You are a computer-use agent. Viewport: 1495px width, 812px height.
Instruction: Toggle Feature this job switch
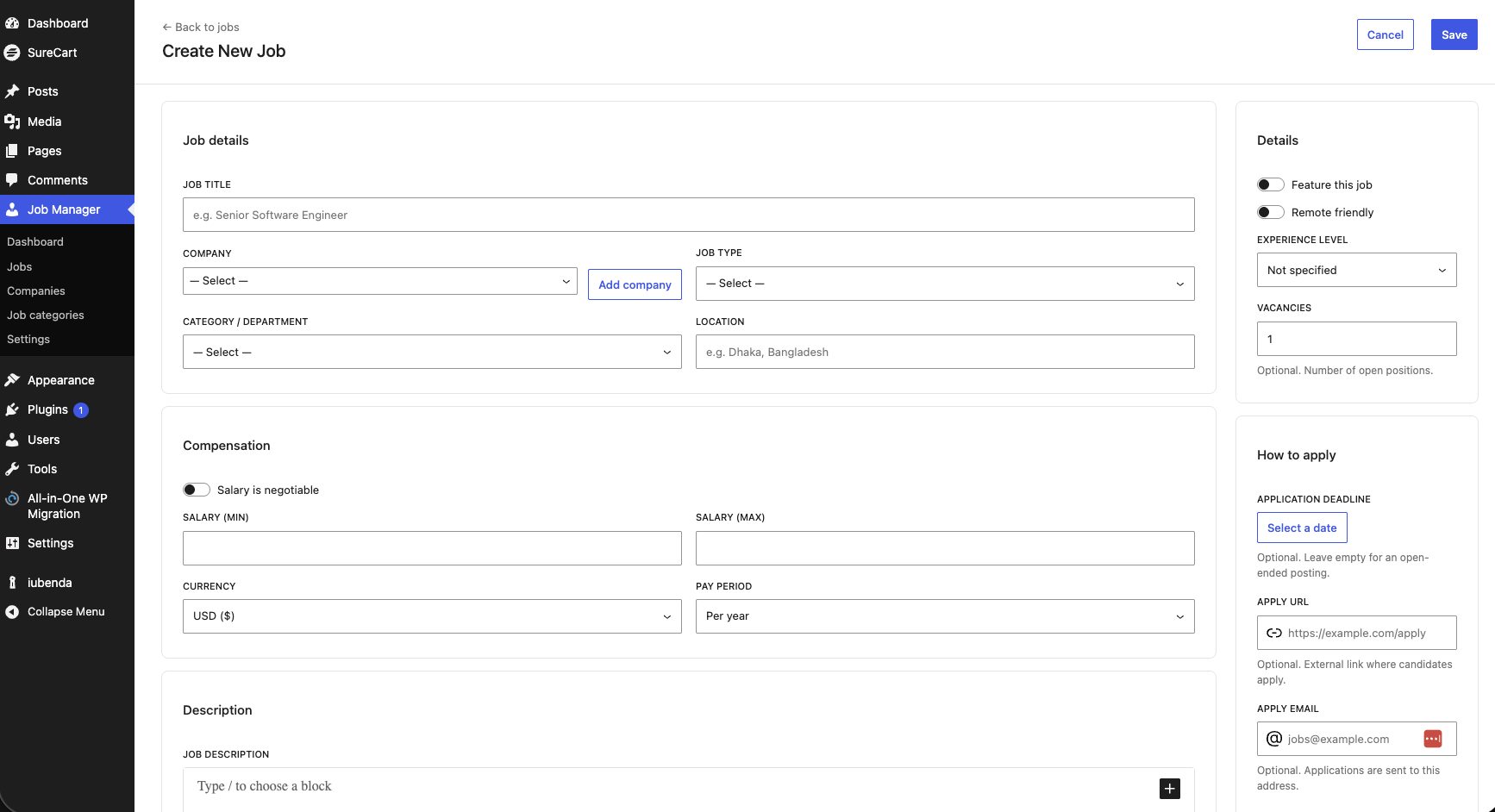tap(1271, 184)
